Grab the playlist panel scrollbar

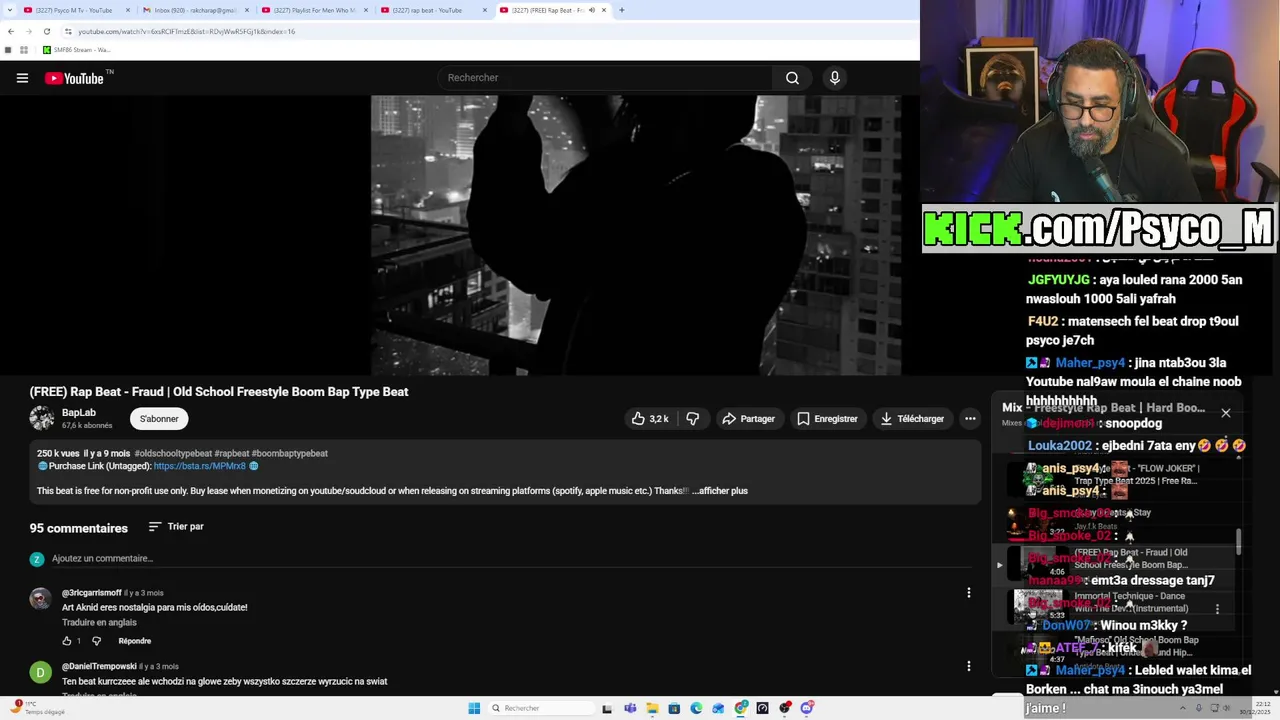[x=1239, y=542]
